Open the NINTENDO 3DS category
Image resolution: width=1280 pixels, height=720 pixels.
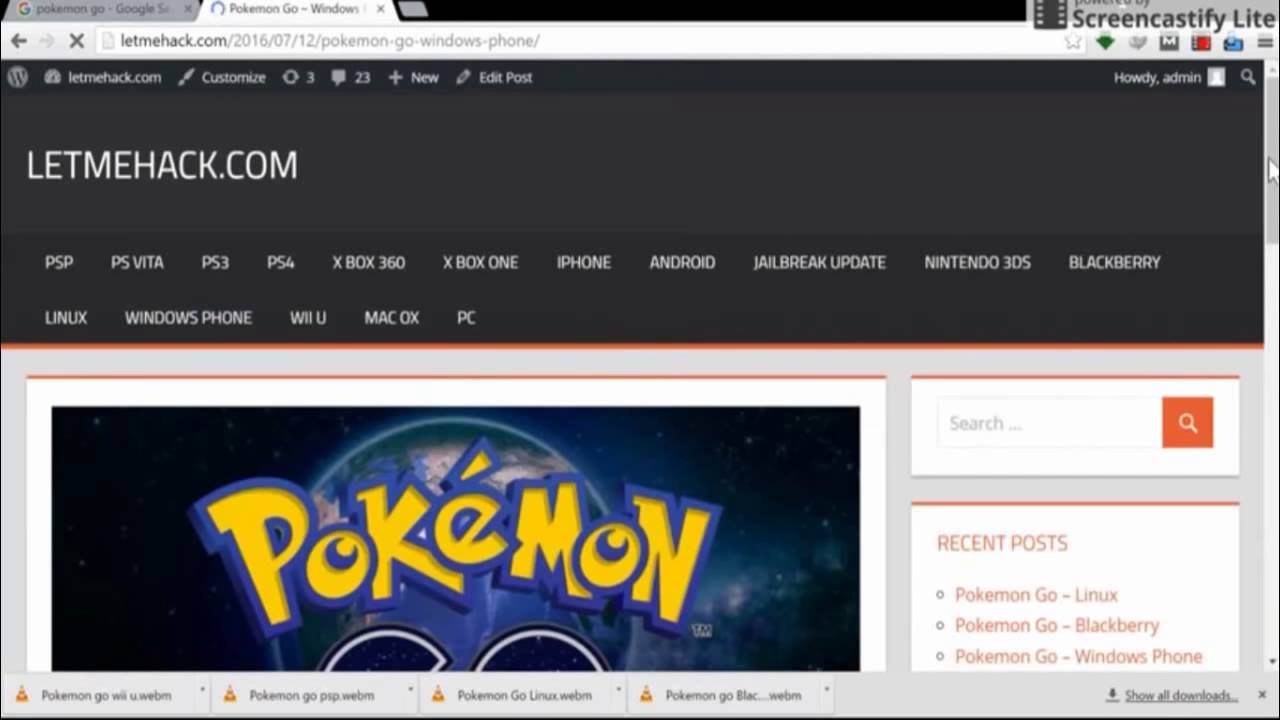(977, 262)
